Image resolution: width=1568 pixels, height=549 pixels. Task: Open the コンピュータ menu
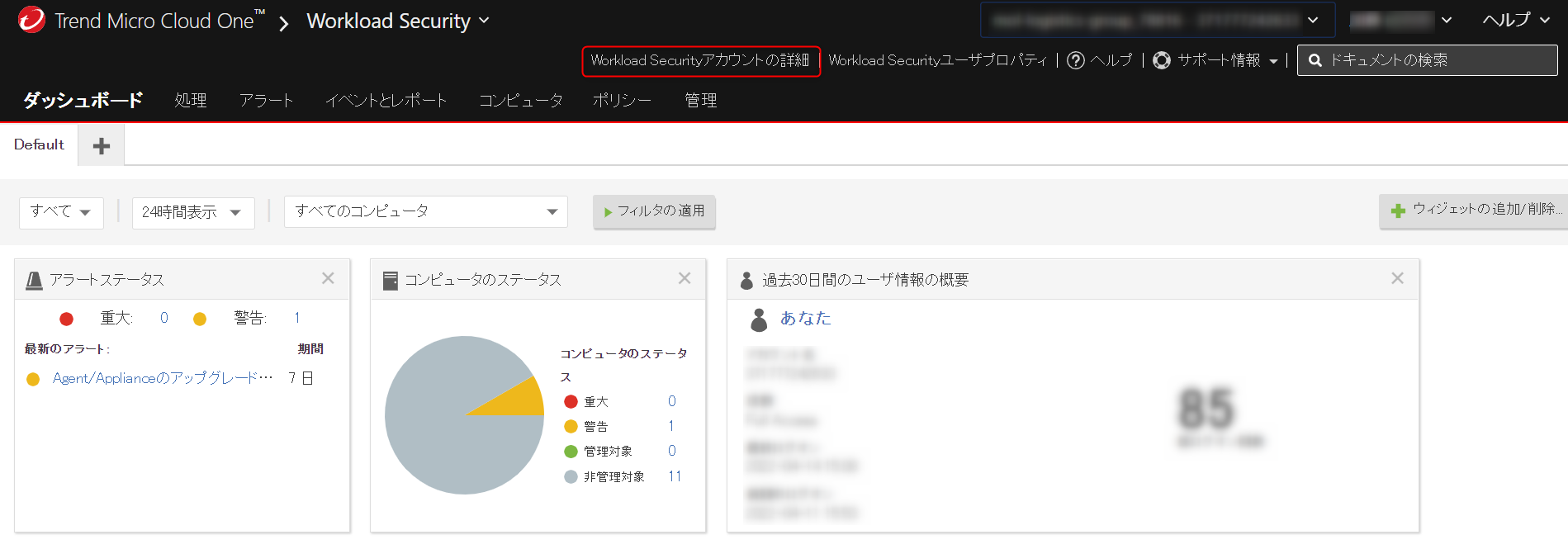point(520,100)
